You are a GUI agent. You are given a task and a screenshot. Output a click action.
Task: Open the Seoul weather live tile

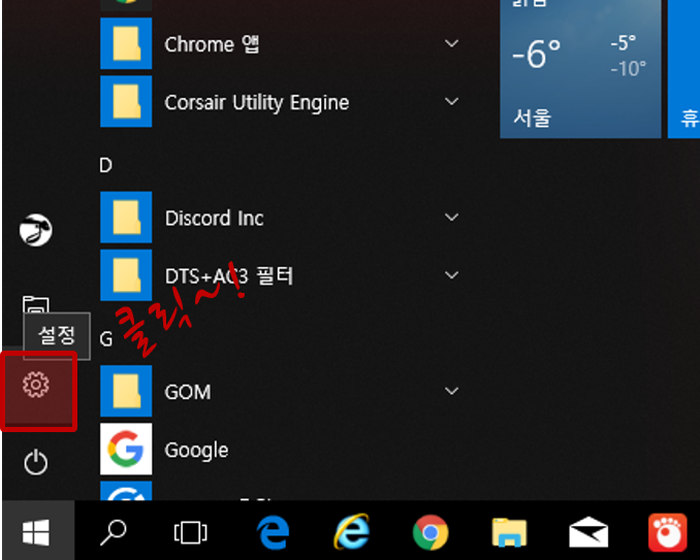point(580,69)
